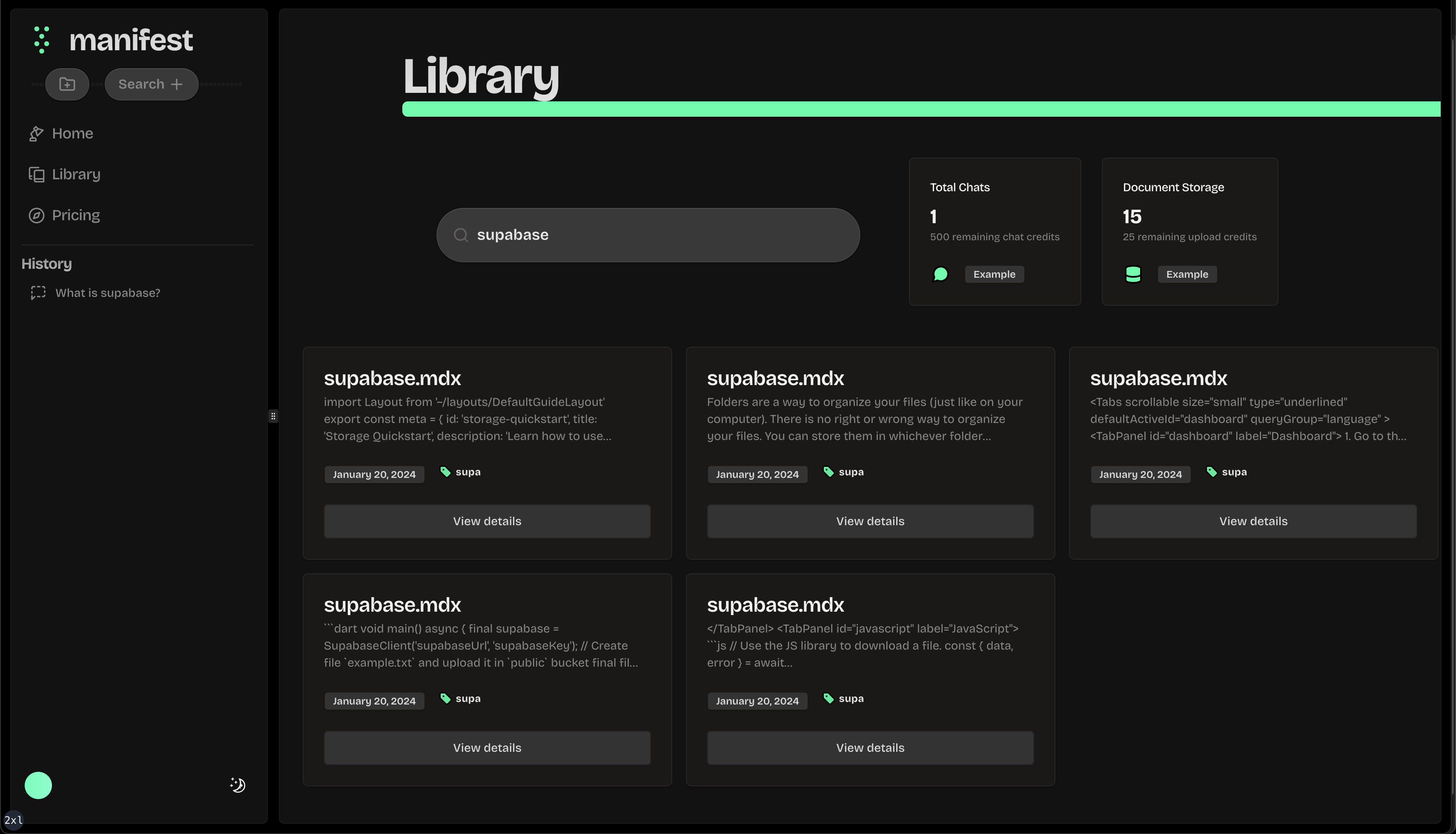Click the sidebar resize handle grip
The image size is (1456, 834).
pyautogui.click(x=273, y=417)
